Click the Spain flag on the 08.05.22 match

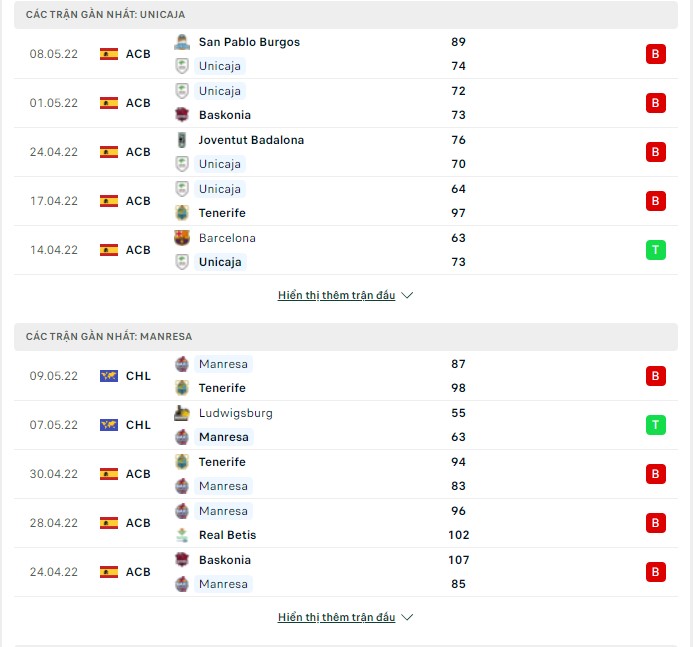pyautogui.click(x=109, y=54)
